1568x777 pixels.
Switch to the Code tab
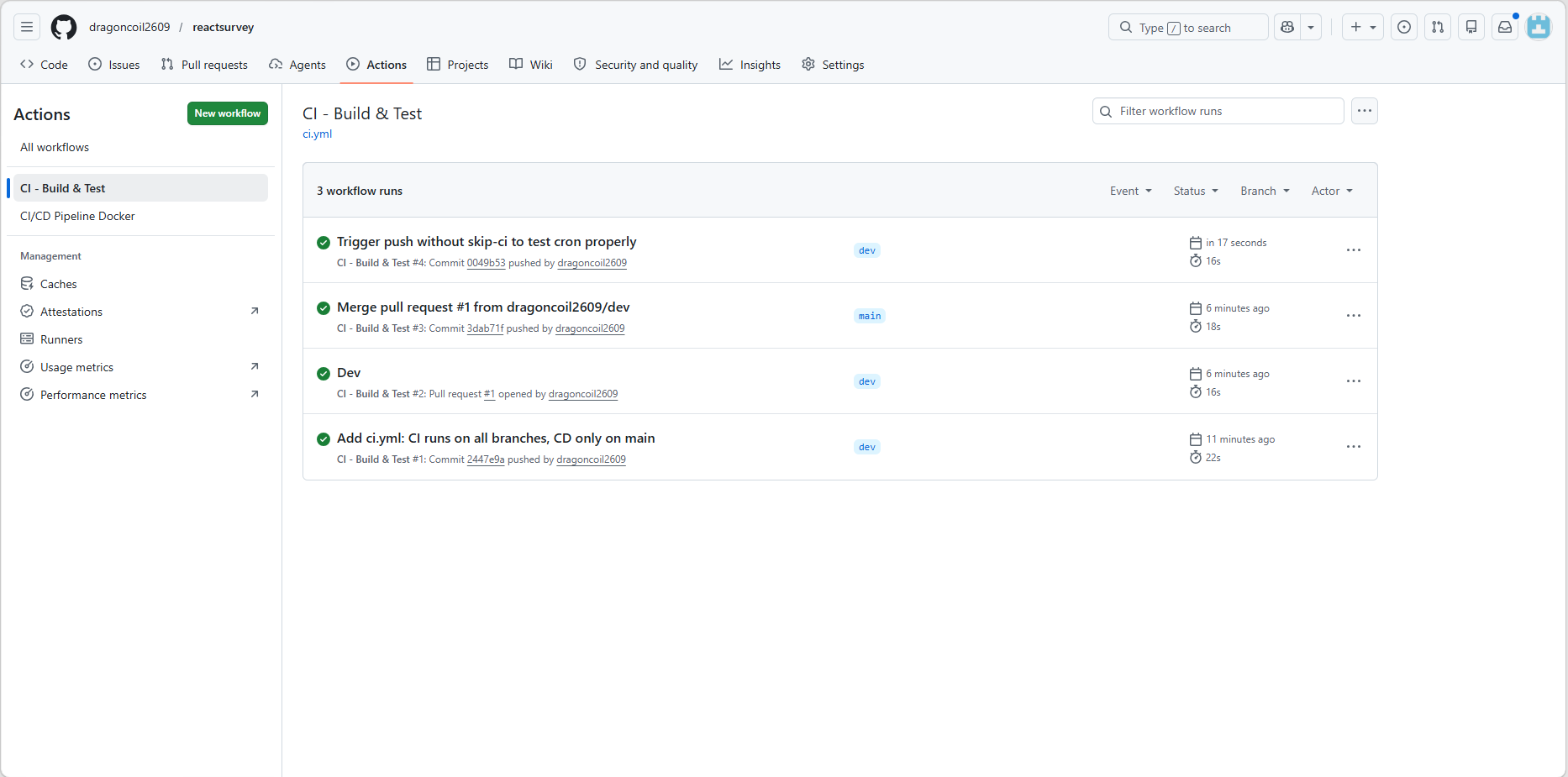[44, 65]
